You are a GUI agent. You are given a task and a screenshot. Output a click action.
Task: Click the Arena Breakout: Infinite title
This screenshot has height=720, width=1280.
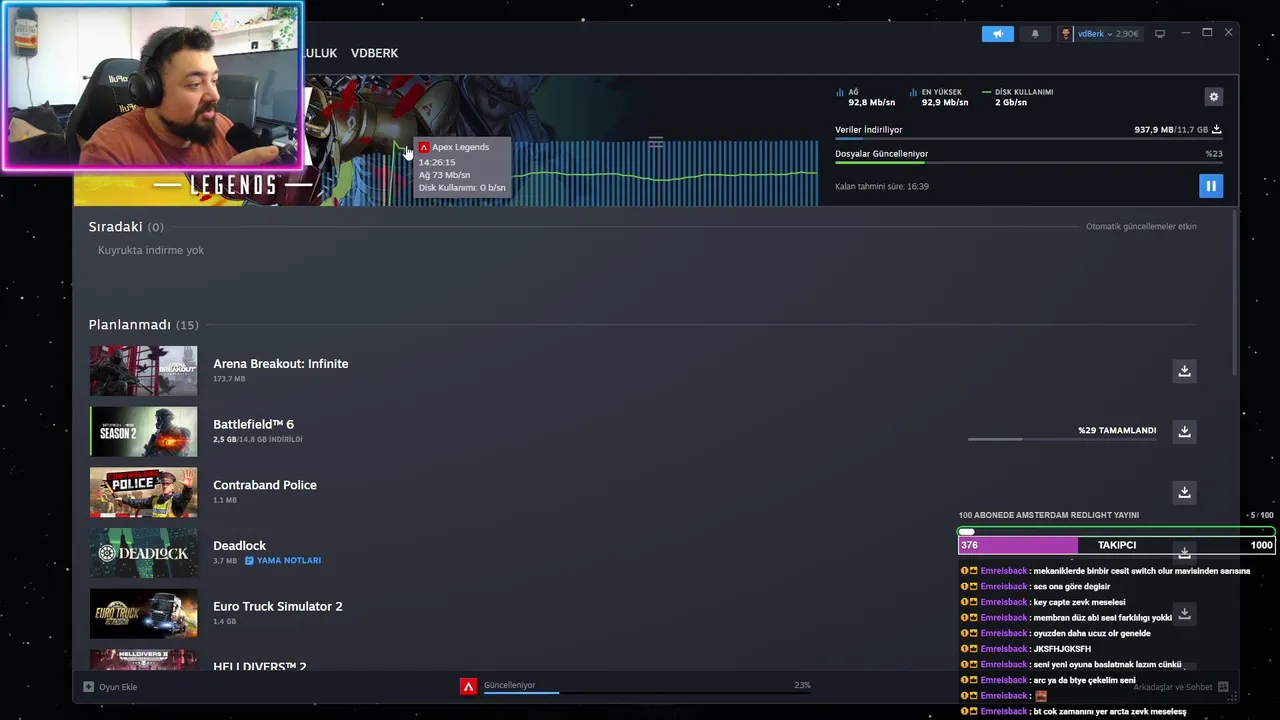pyautogui.click(x=281, y=364)
